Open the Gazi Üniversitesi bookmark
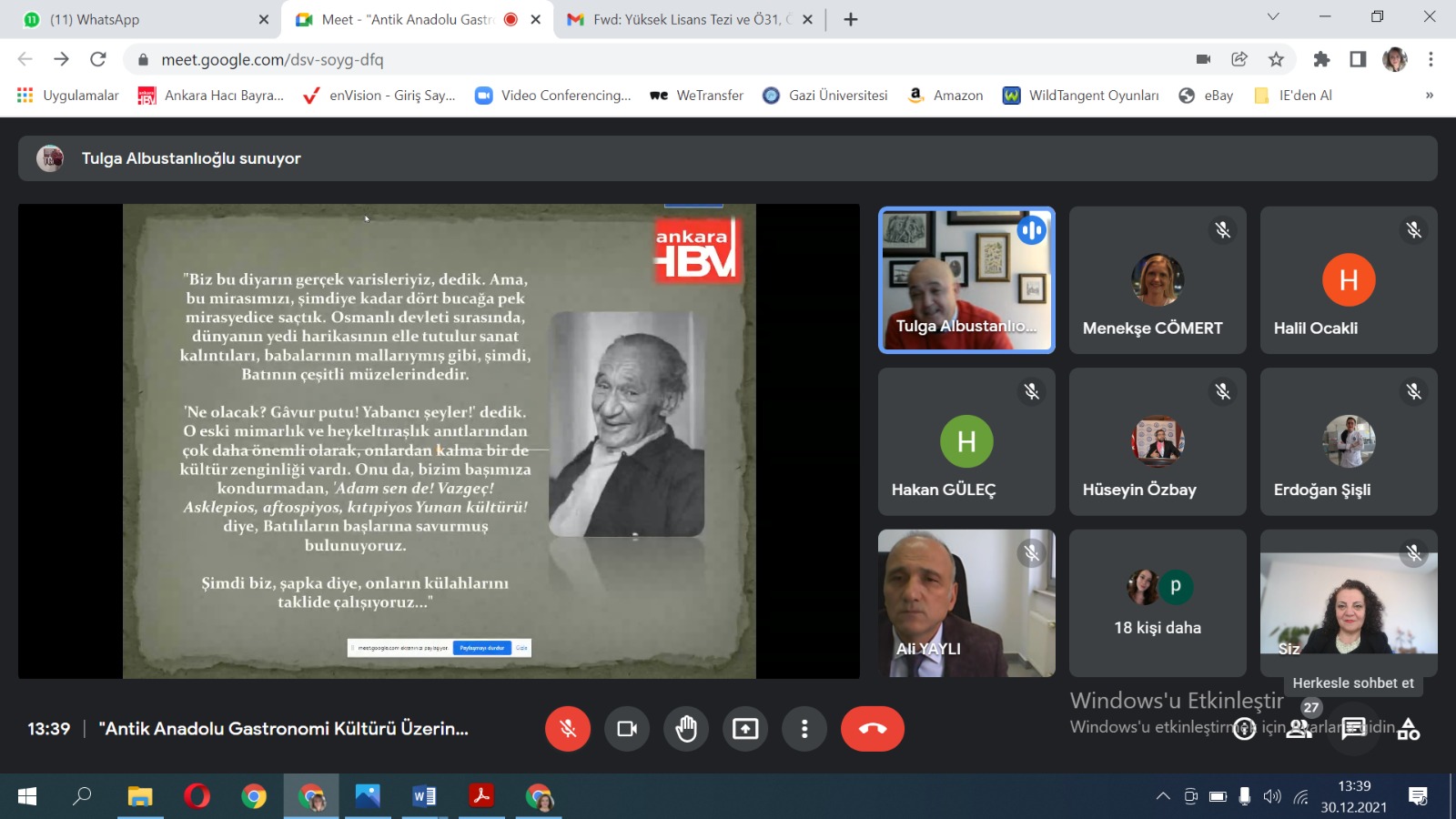Screen dimensions: 1456x819 [x=825, y=96]
